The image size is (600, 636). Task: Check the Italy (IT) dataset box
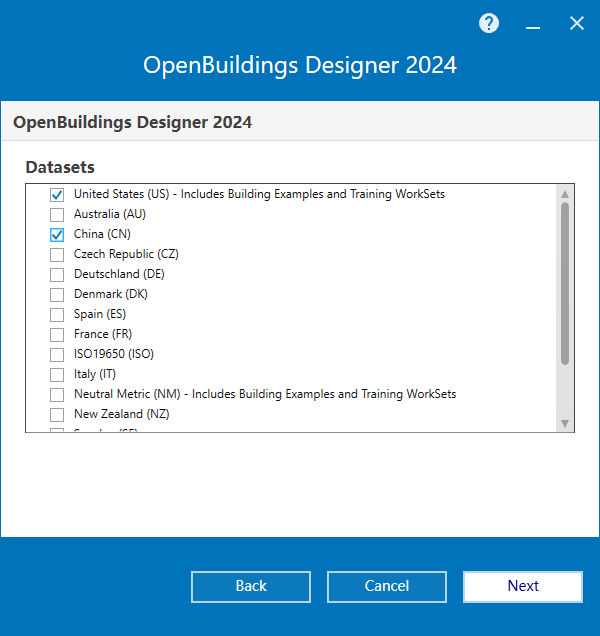(x=57, y=374)
